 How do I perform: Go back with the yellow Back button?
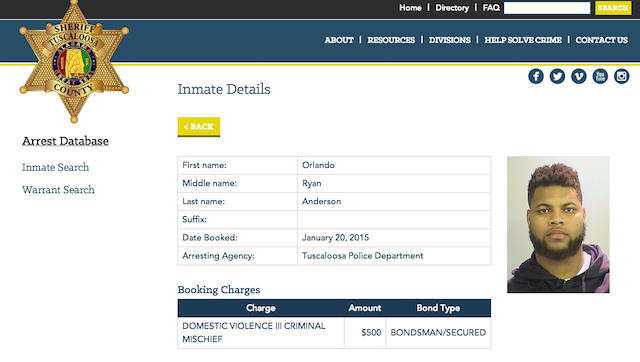tap(199, 127)
